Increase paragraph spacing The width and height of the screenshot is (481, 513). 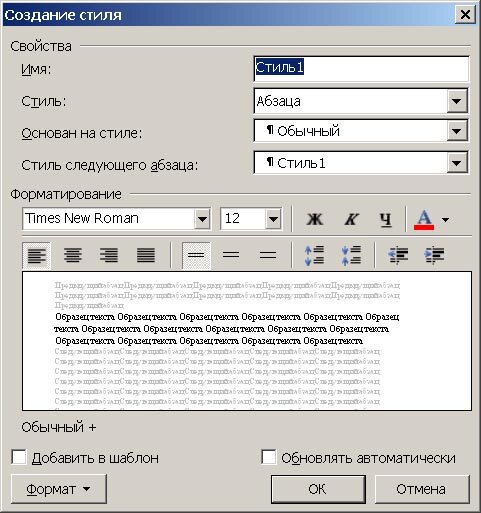[314, 256]
